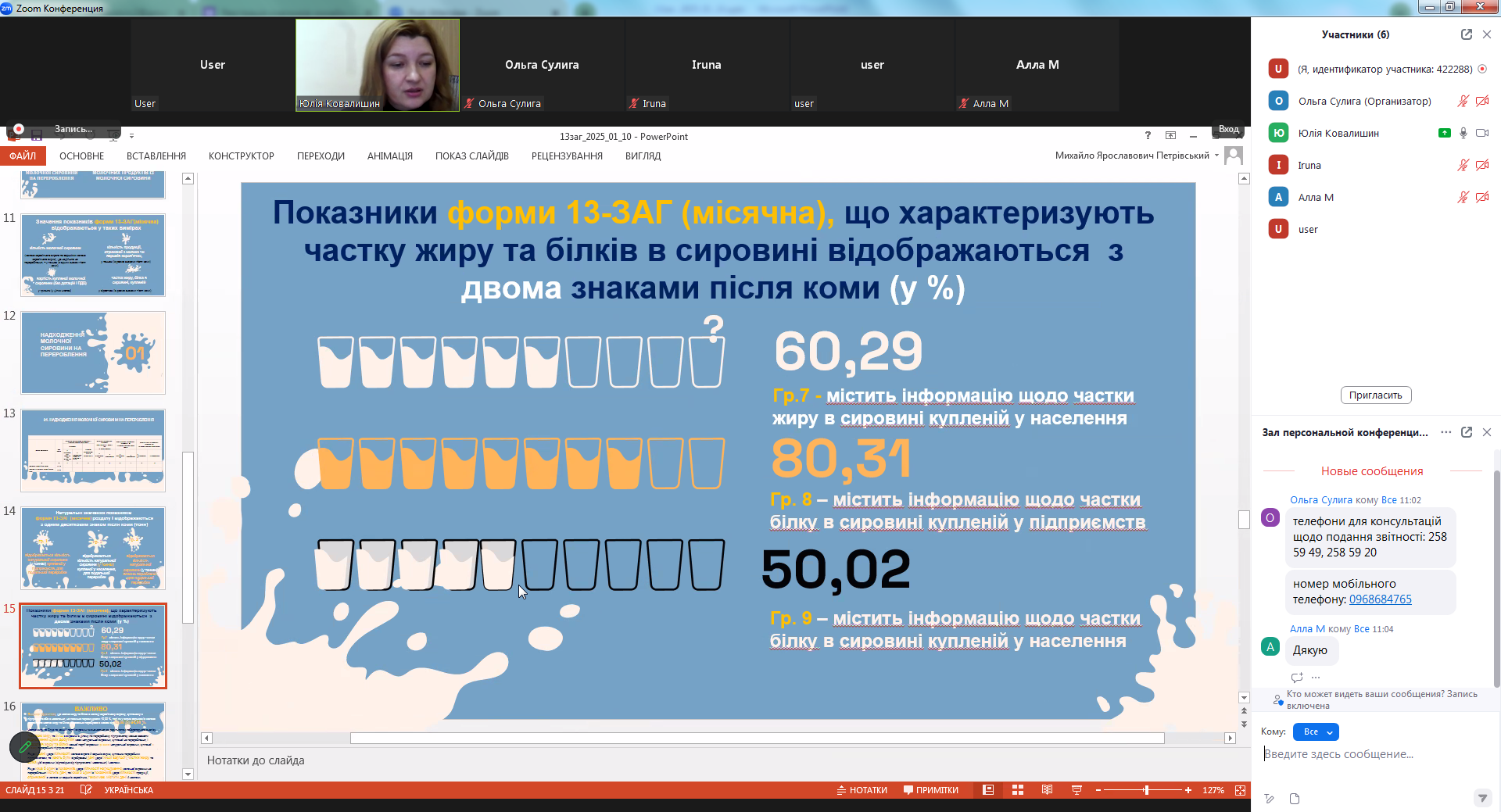Zoom in with the plus button
Viewport: 1501px width, 812px height.
1188,790
